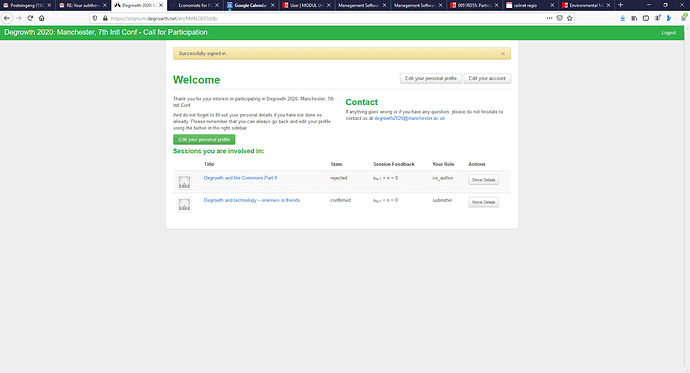The image size is (690, 373).
Task: Click the thumbnail icon of the confirmed session
Action: point(184,204)
